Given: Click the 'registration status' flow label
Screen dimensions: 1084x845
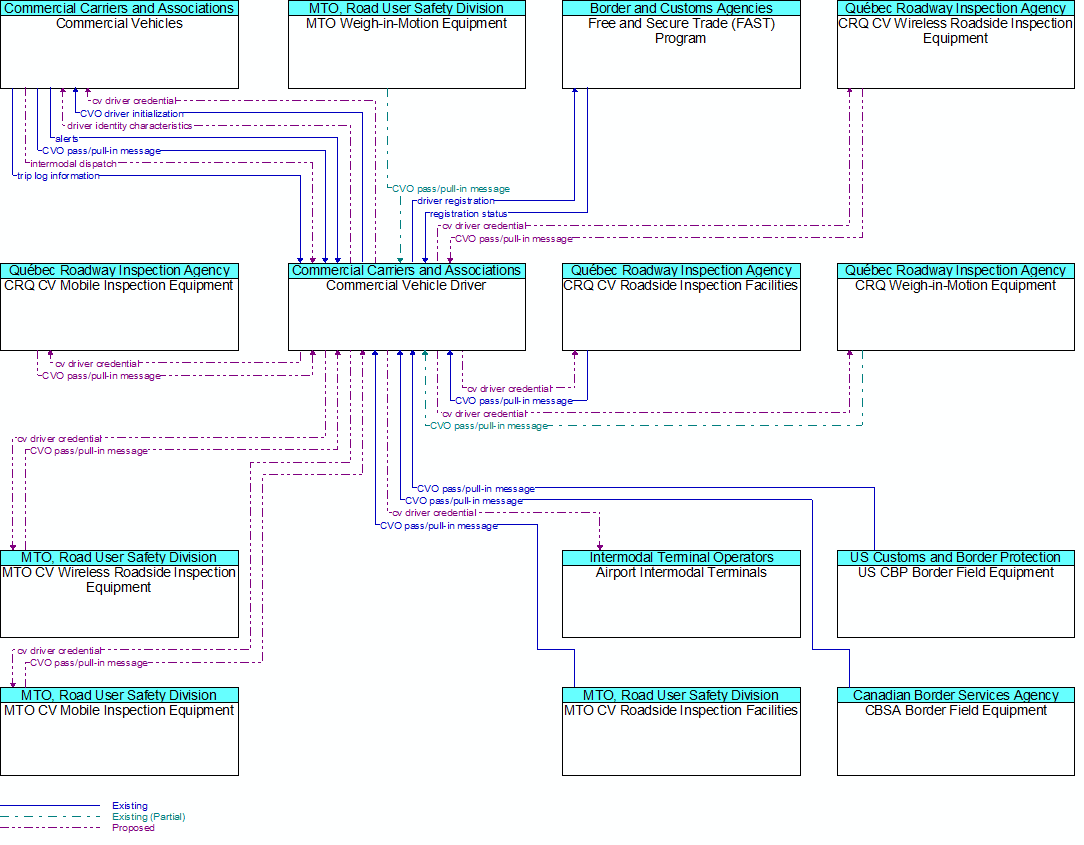Looking at the screenshot, I should click(468, 214).
